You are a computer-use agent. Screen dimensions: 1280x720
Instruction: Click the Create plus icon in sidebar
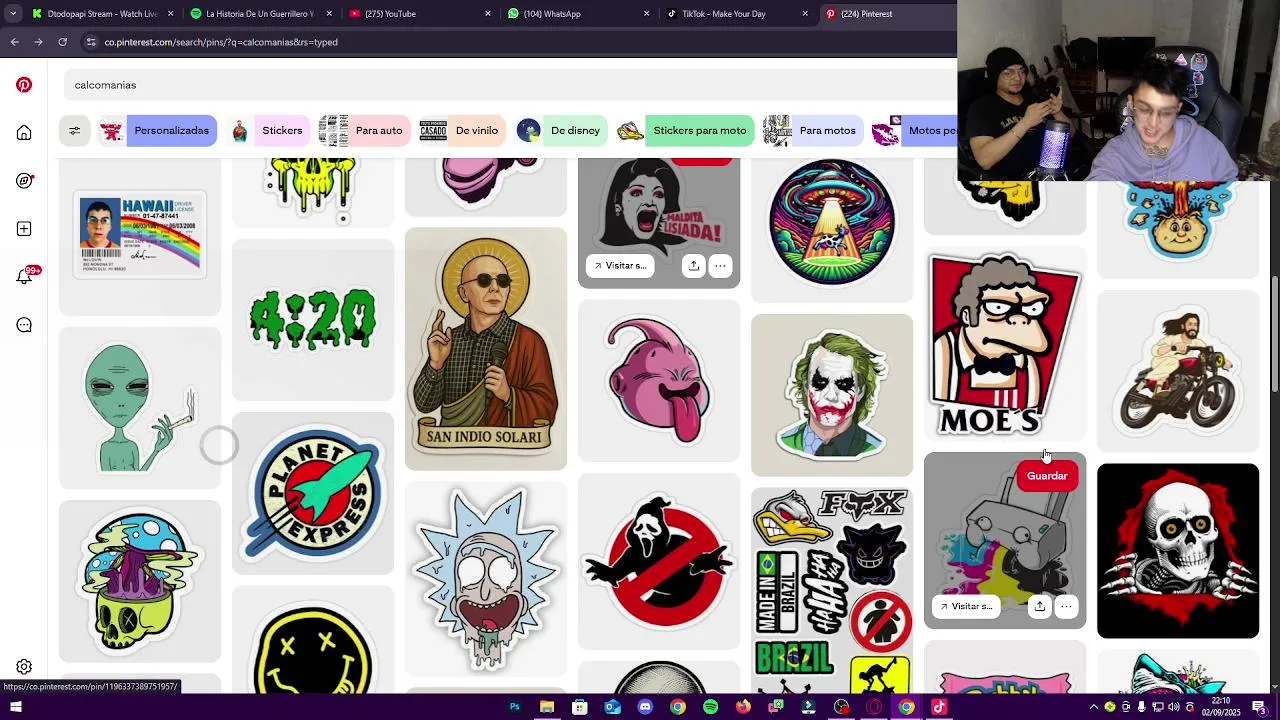click(x=24, y=229)
